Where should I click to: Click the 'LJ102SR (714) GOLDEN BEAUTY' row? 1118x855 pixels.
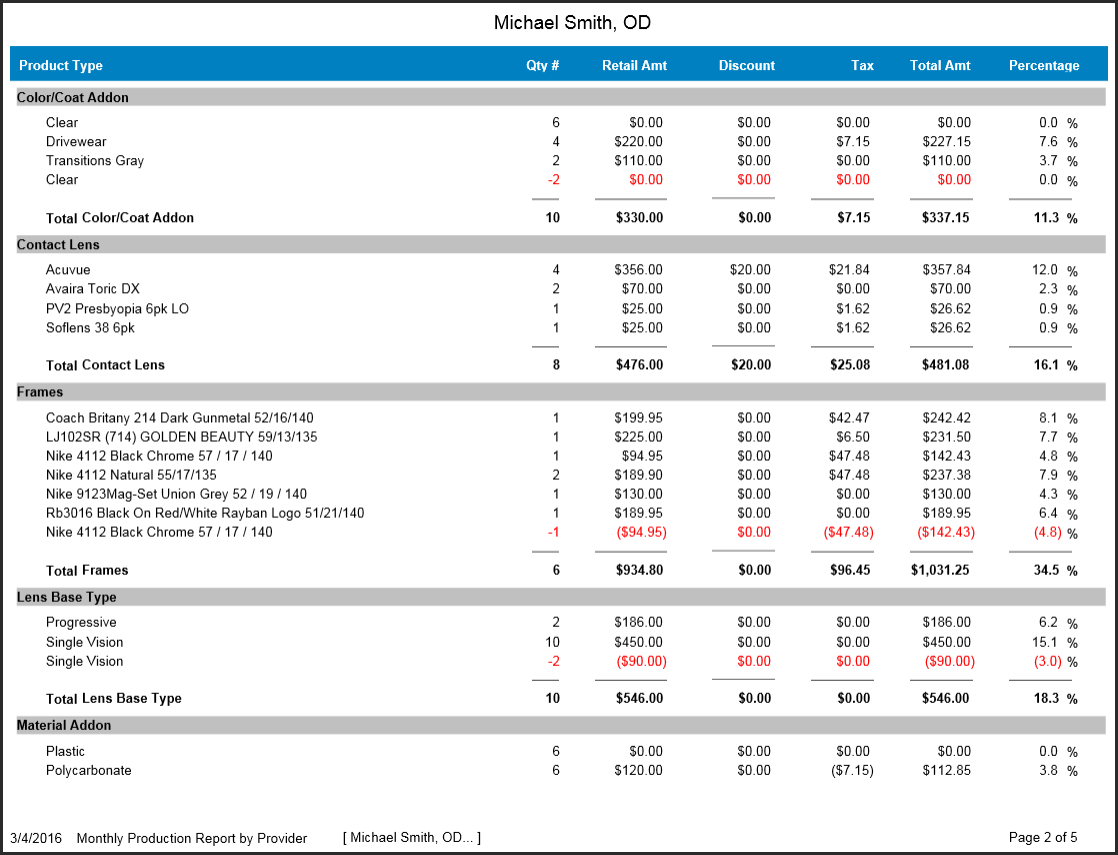182,438
